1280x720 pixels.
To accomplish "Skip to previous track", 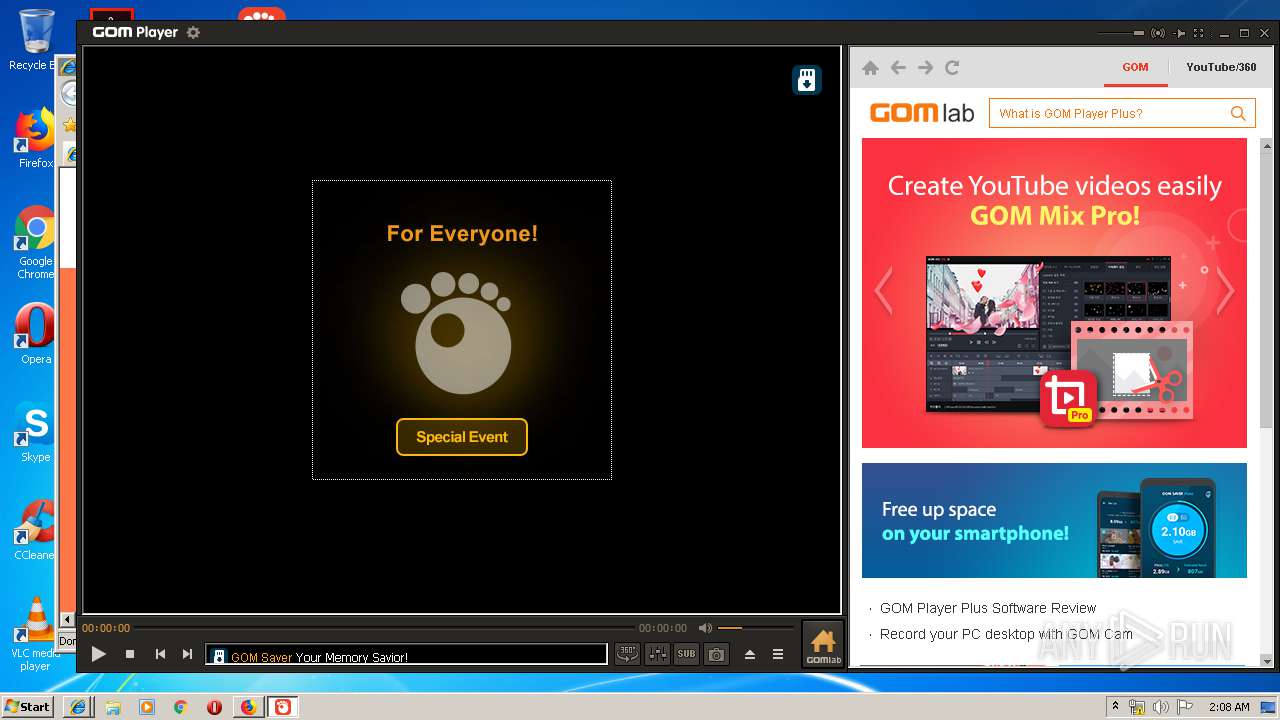I will (160, 654).
